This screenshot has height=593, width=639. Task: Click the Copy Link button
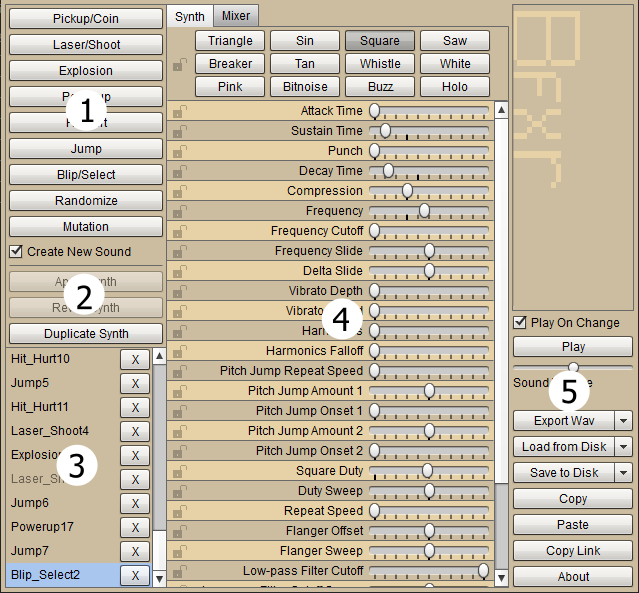coord(573,551)
